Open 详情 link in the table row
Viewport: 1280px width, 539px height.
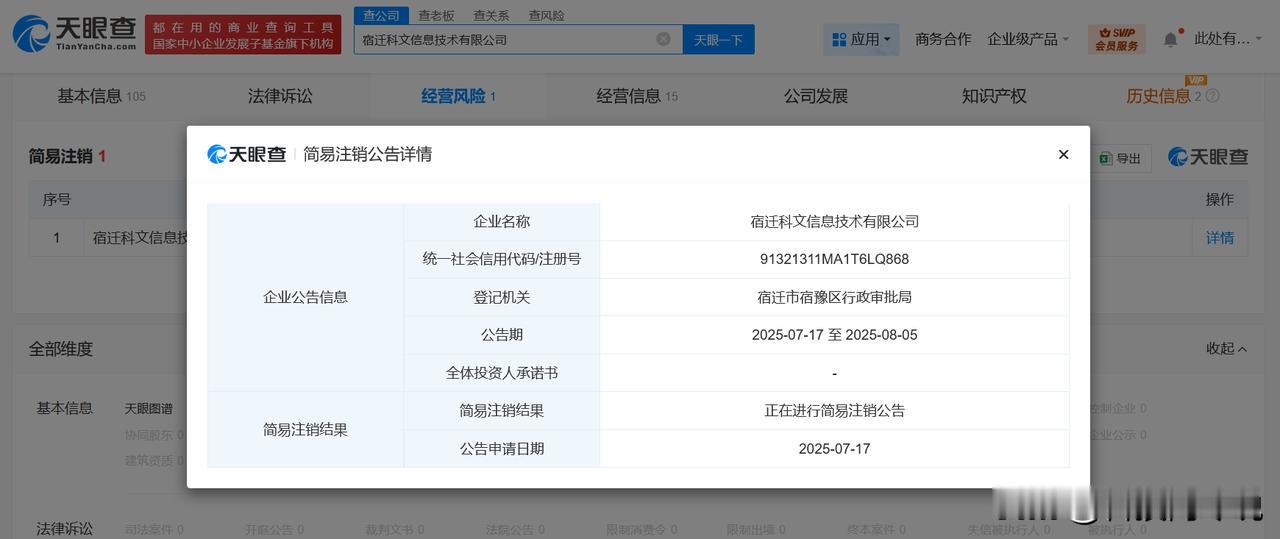click(1220, 238)
